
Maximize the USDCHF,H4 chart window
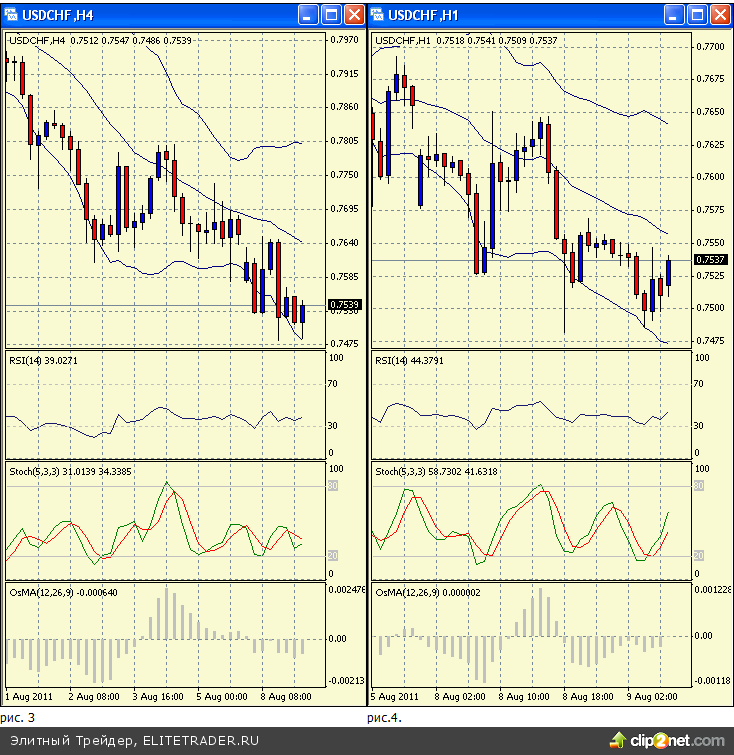pyautogui.click(x=331, y=14)
